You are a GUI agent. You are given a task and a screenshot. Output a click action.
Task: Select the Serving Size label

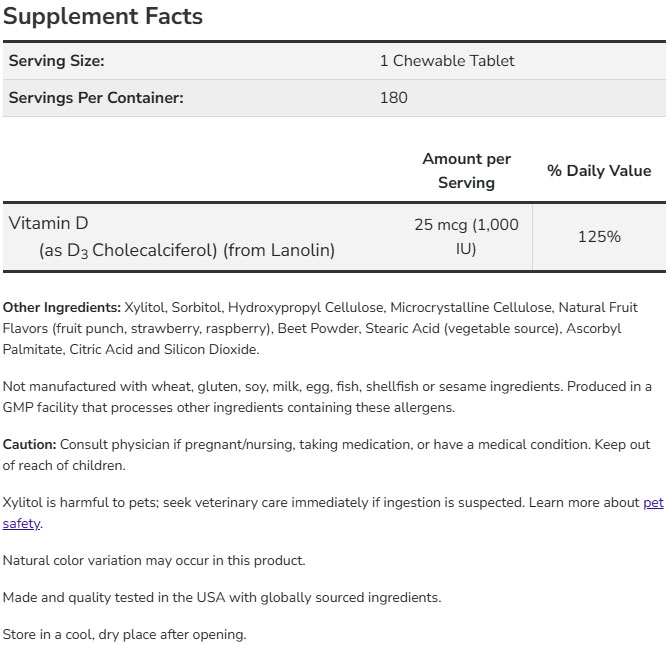(56, 61)
